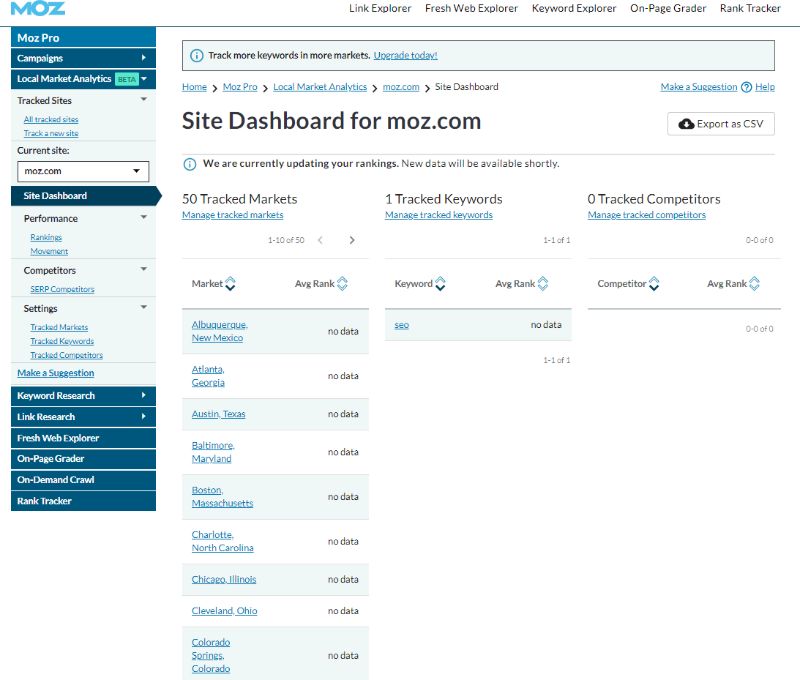Open Colorado Springs, Colorado market

coord(211,656)
